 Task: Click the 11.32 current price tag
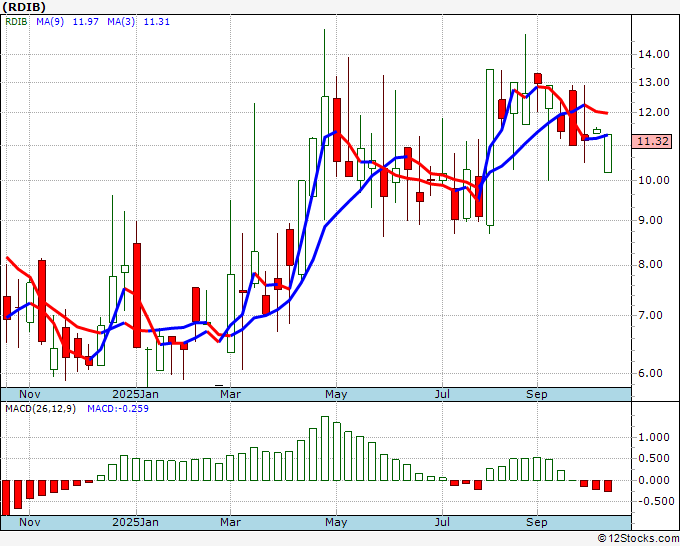(x=651, y=142)
